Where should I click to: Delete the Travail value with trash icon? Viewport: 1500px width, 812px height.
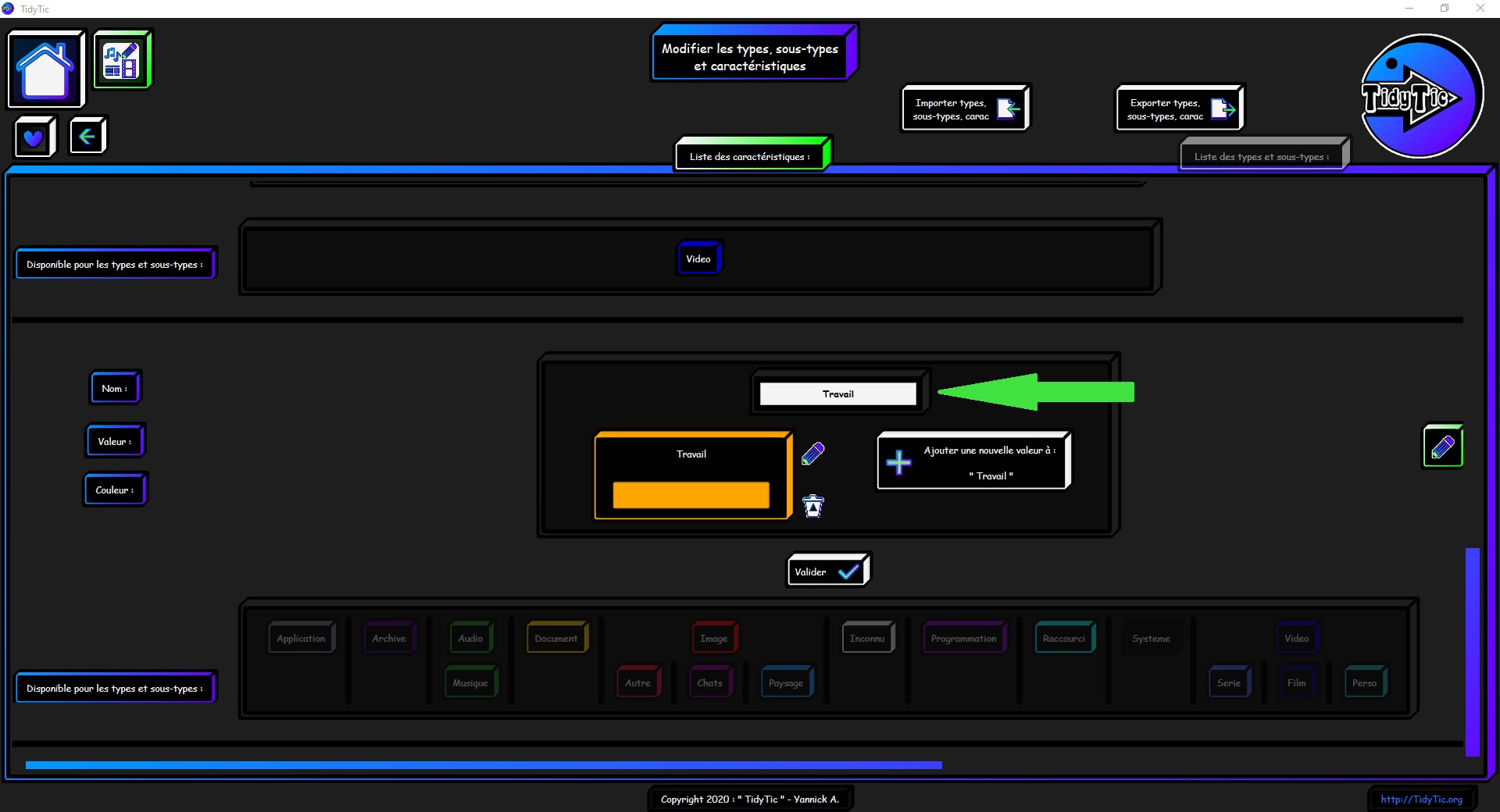coord(813,506)
